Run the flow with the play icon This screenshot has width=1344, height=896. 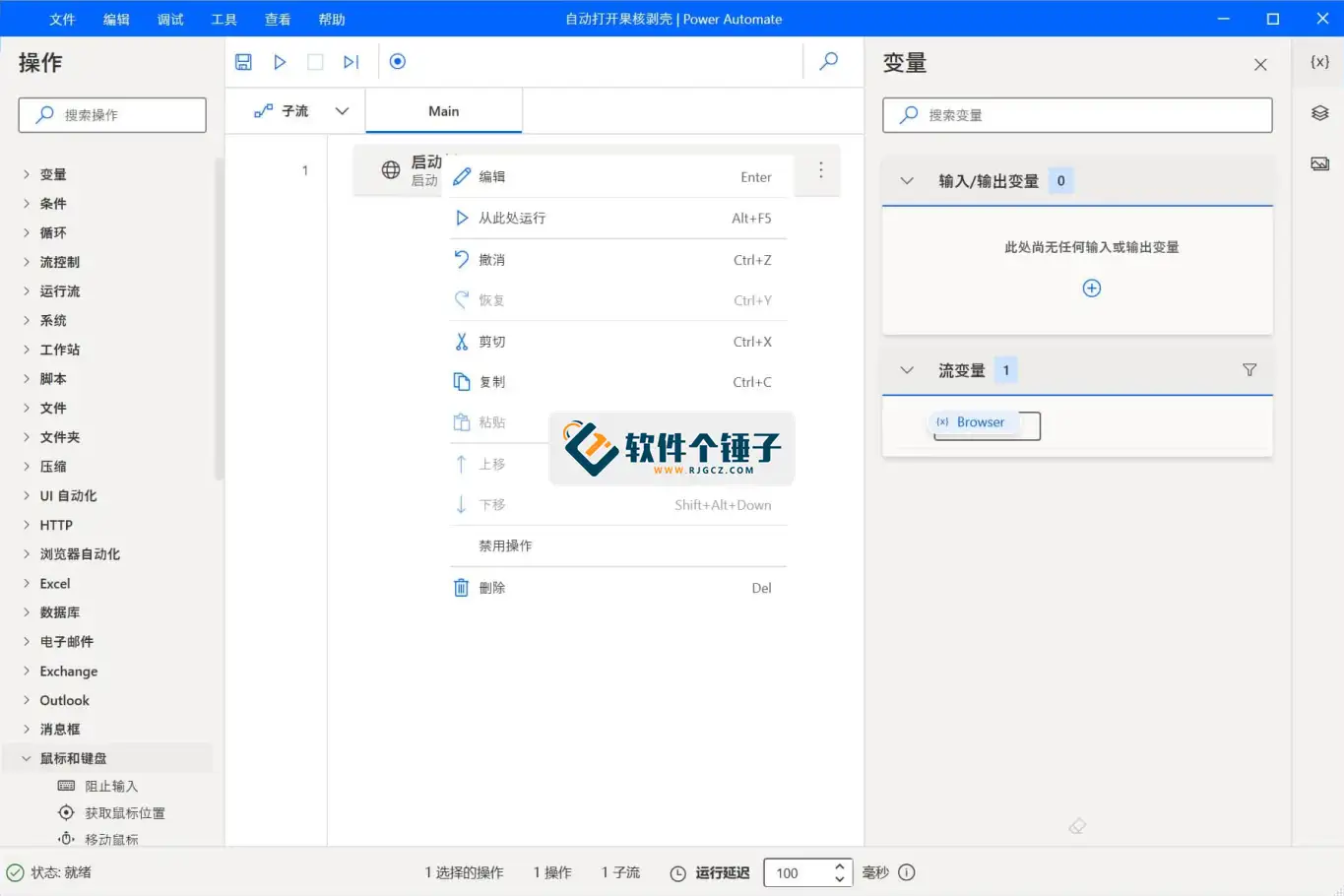tap(280, 62)
